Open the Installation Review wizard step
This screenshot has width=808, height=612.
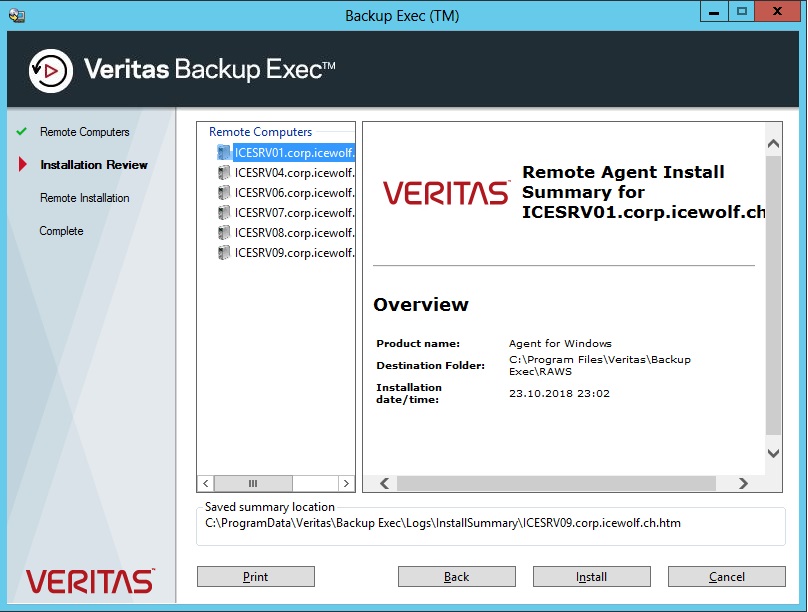(x=94, y=165)
